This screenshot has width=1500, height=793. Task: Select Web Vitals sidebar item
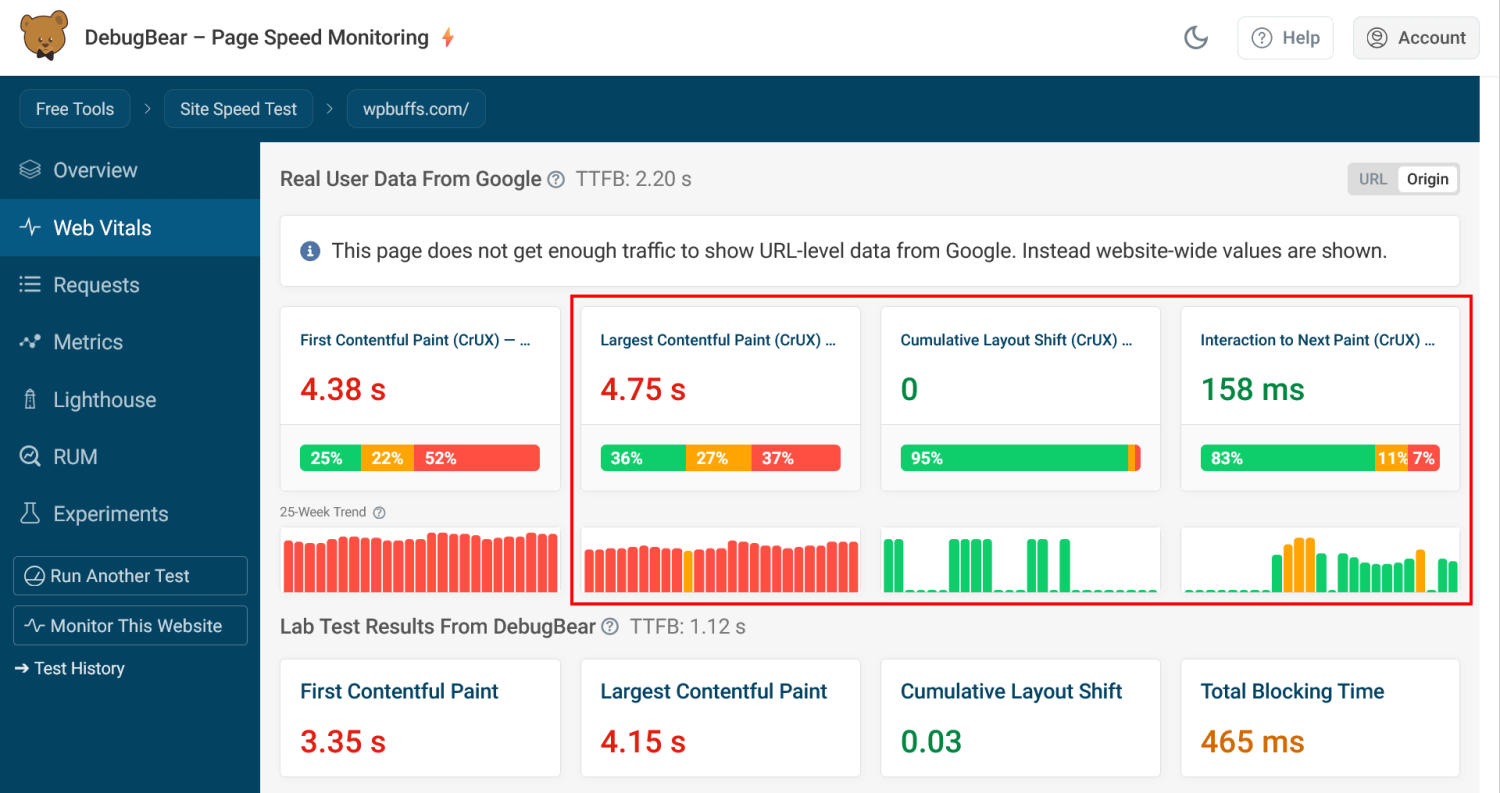click(x=130, y=228)
